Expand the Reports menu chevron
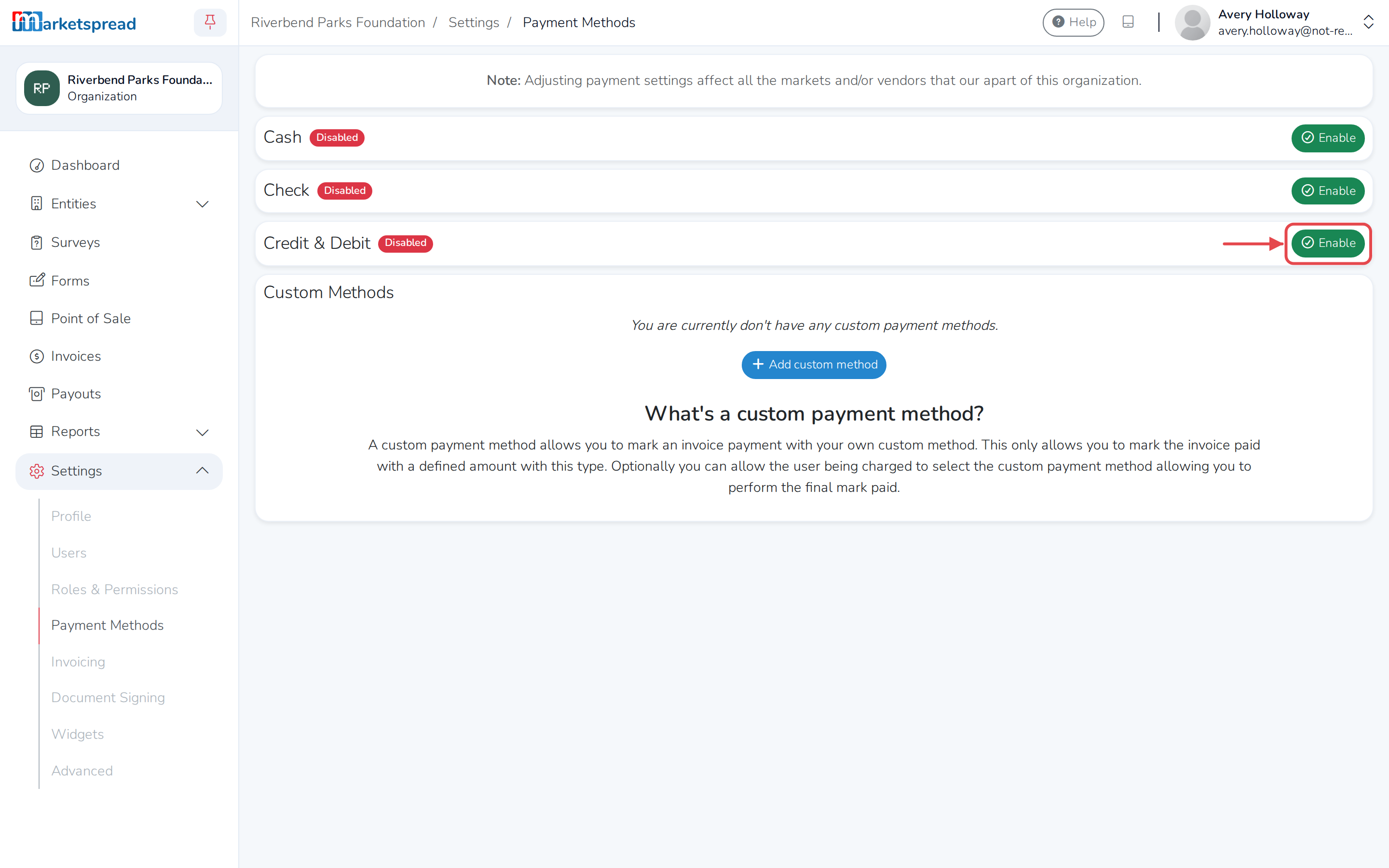Image resolution: width=1389 pixels, height=868 pixels. [202, 432]
